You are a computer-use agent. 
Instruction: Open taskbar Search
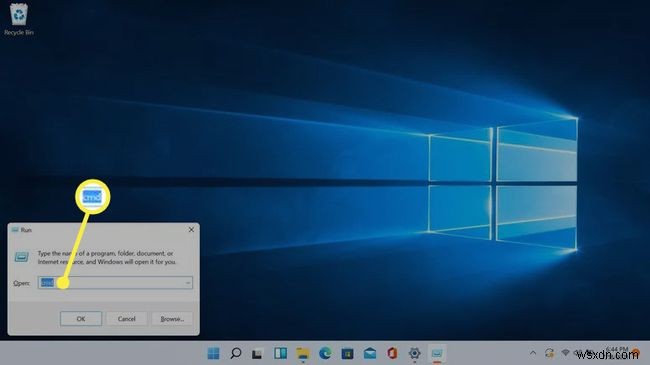(235, 353)
